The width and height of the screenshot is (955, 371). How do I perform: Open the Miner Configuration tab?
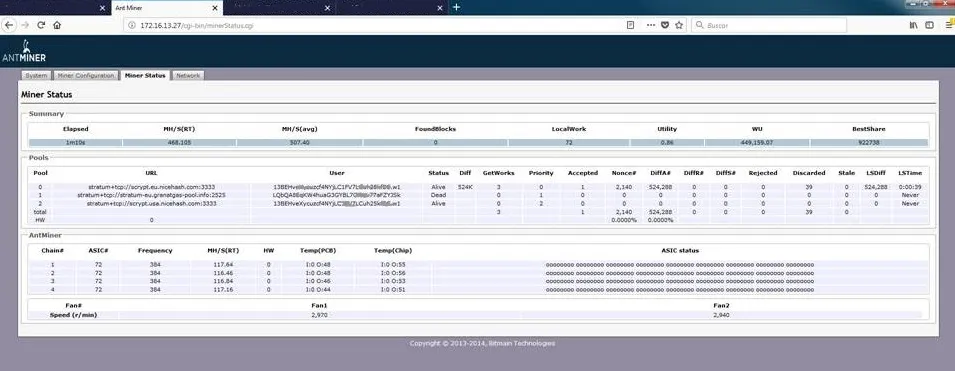click(x=85, y=76)
